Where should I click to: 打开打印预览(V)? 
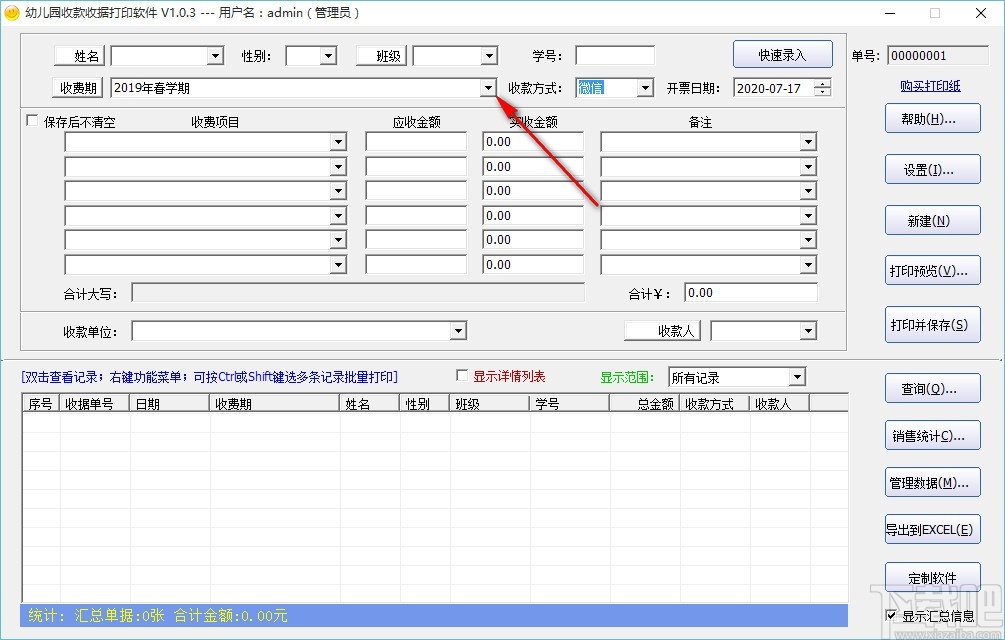(x=932, y=270)
